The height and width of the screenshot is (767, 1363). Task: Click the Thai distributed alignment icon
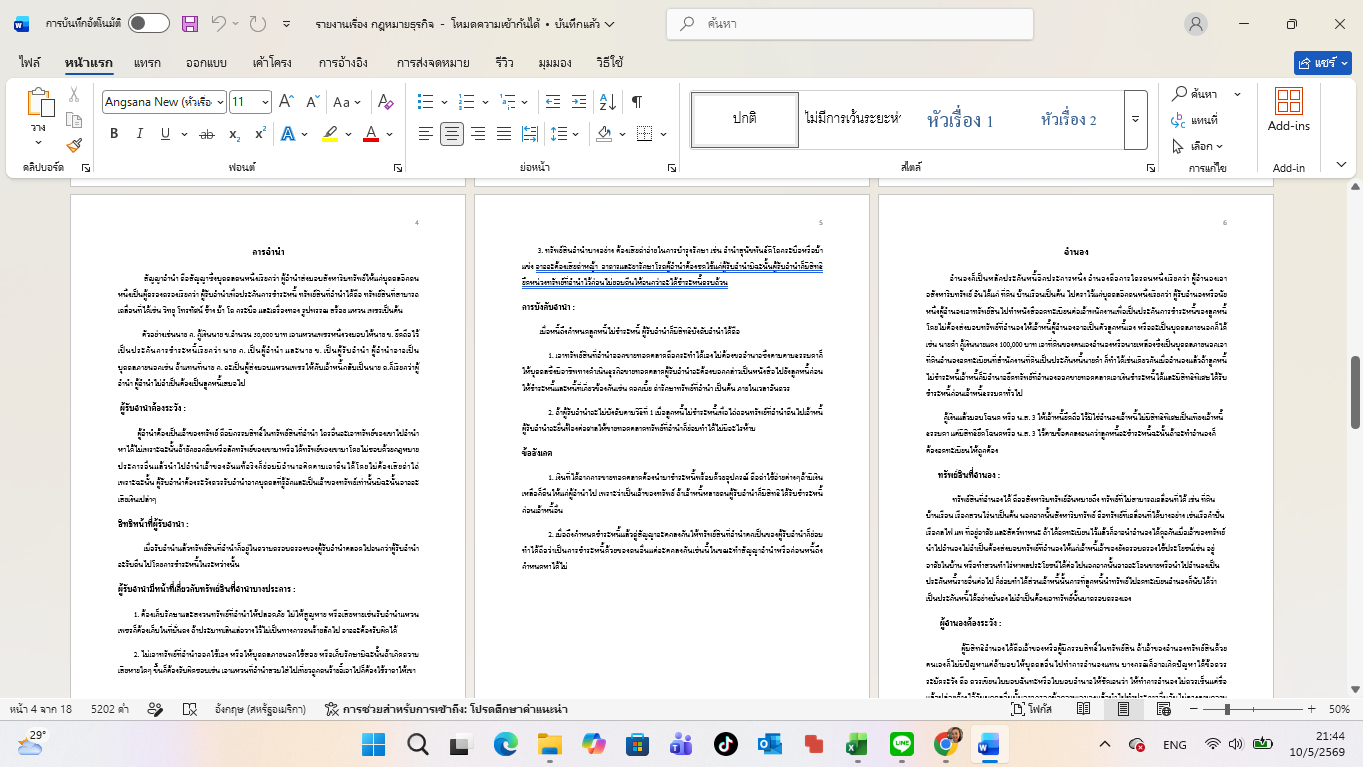[529, 134]
